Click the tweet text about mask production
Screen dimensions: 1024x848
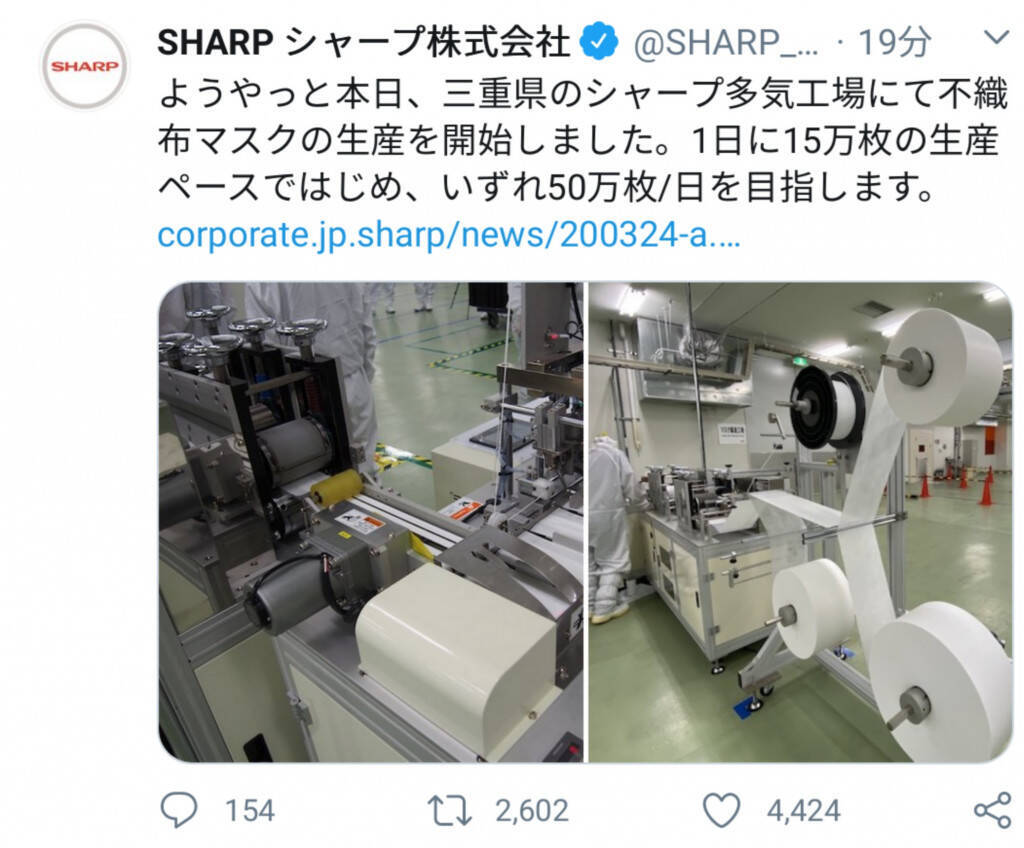(x=583, y=140)
